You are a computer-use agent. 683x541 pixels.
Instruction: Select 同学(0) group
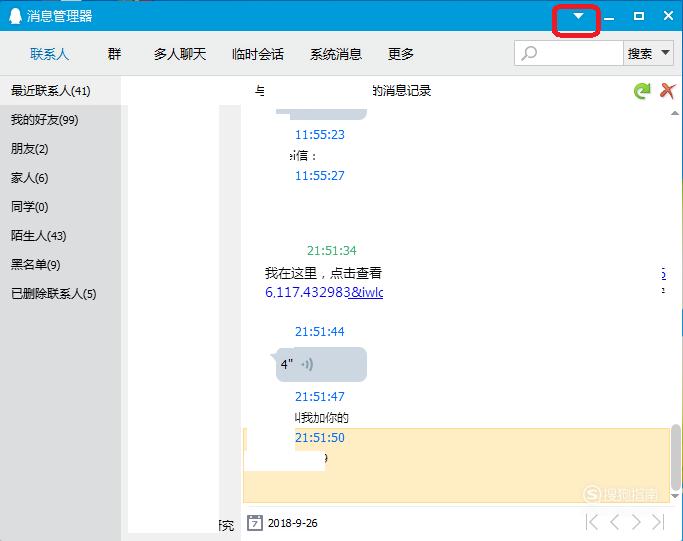(x=60, y=207)
